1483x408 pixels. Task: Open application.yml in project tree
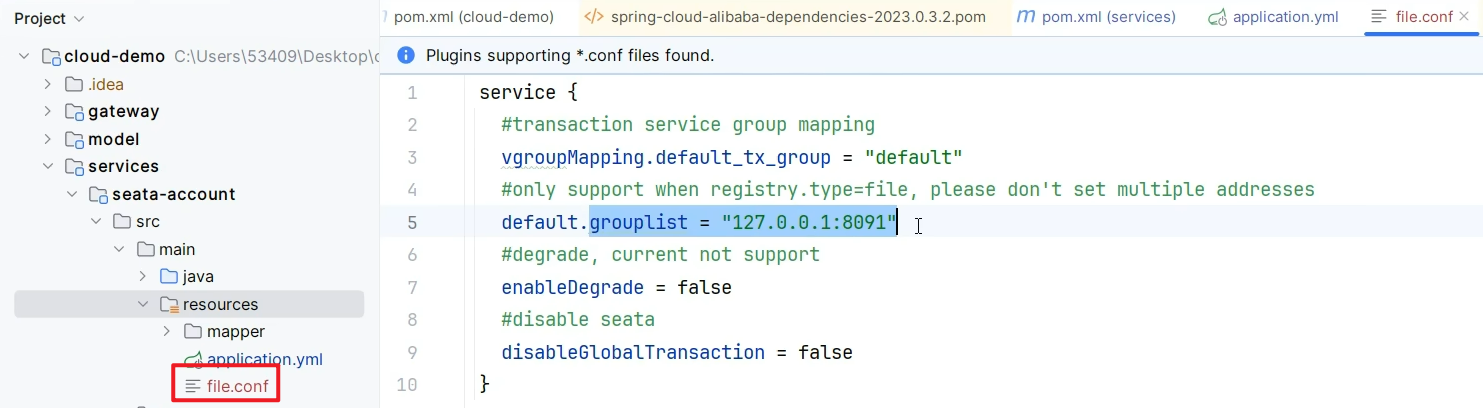[265, 359]
